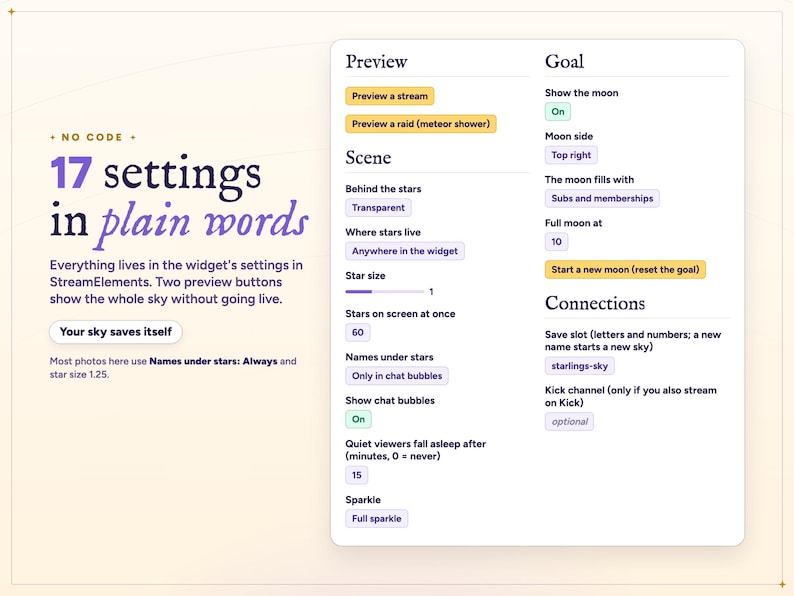
Task: Open the Only in chat bubbles dropdown
Action: tap(397, 376)
